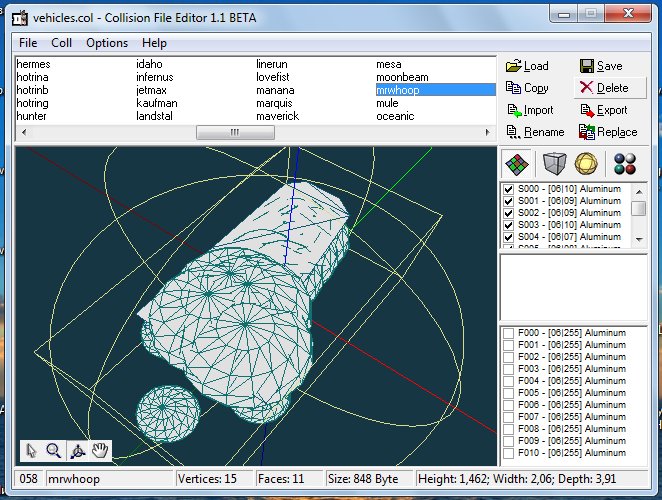Check the F000 Aluminum face checkbox
Viewport: 662px width, 500px height.
tap(508, 333)
